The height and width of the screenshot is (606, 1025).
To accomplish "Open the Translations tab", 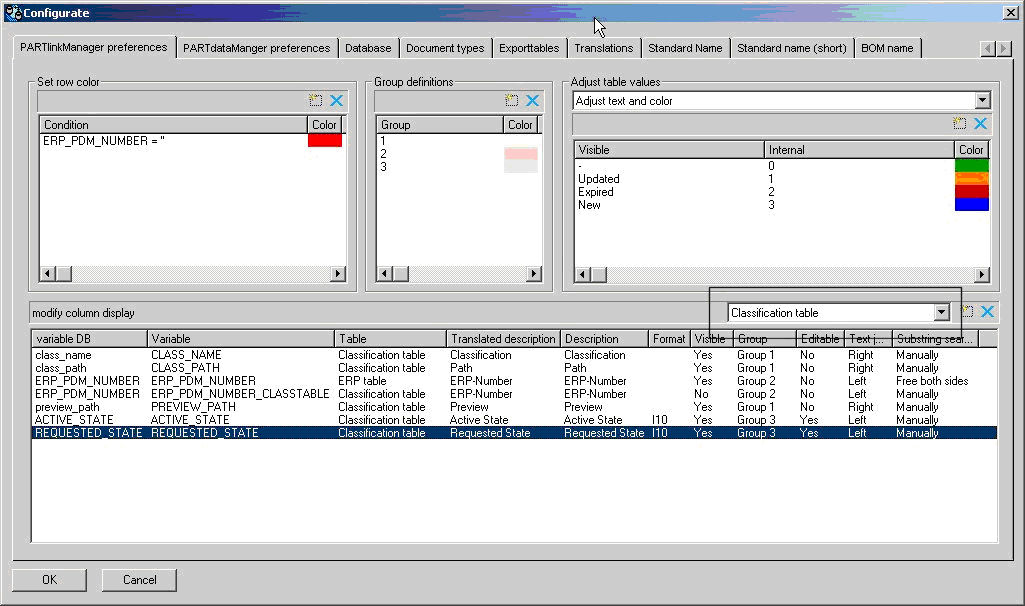I will click(603, 48).
